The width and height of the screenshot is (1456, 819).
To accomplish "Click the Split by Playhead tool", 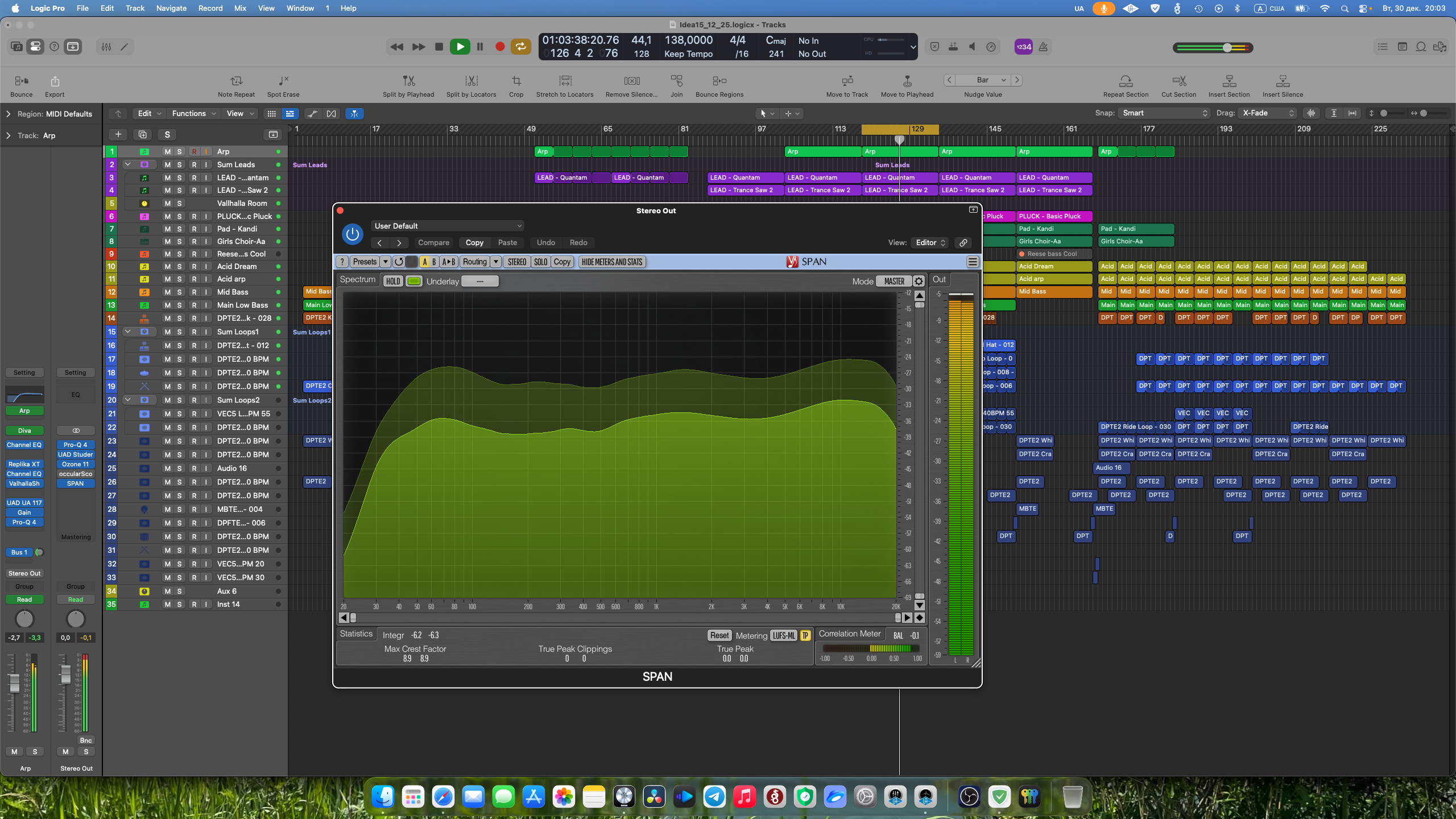I will (x=408, y=81).
